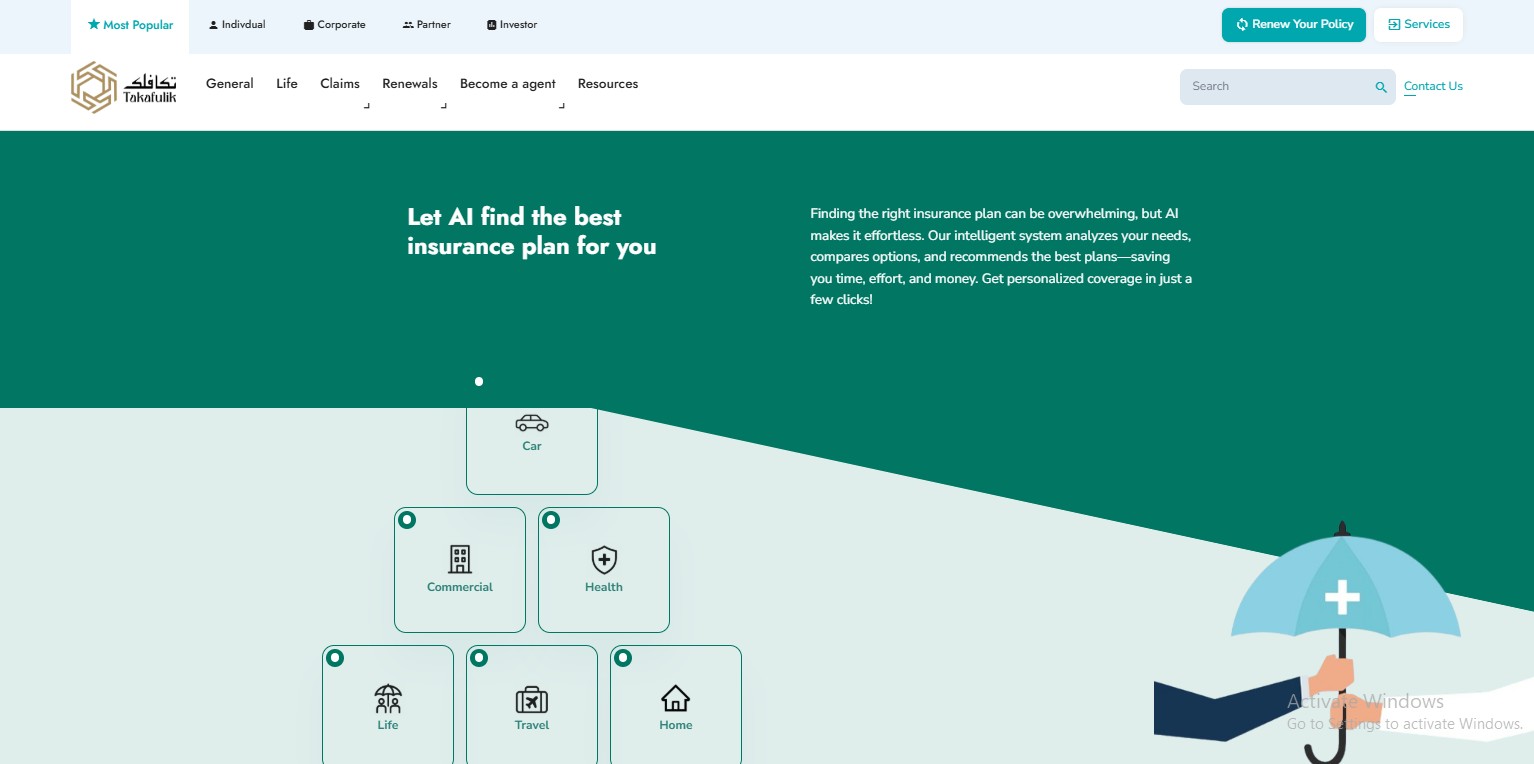The image size is (1534, 764).
Task: Open the Contact Us link
Action: 1433,86
